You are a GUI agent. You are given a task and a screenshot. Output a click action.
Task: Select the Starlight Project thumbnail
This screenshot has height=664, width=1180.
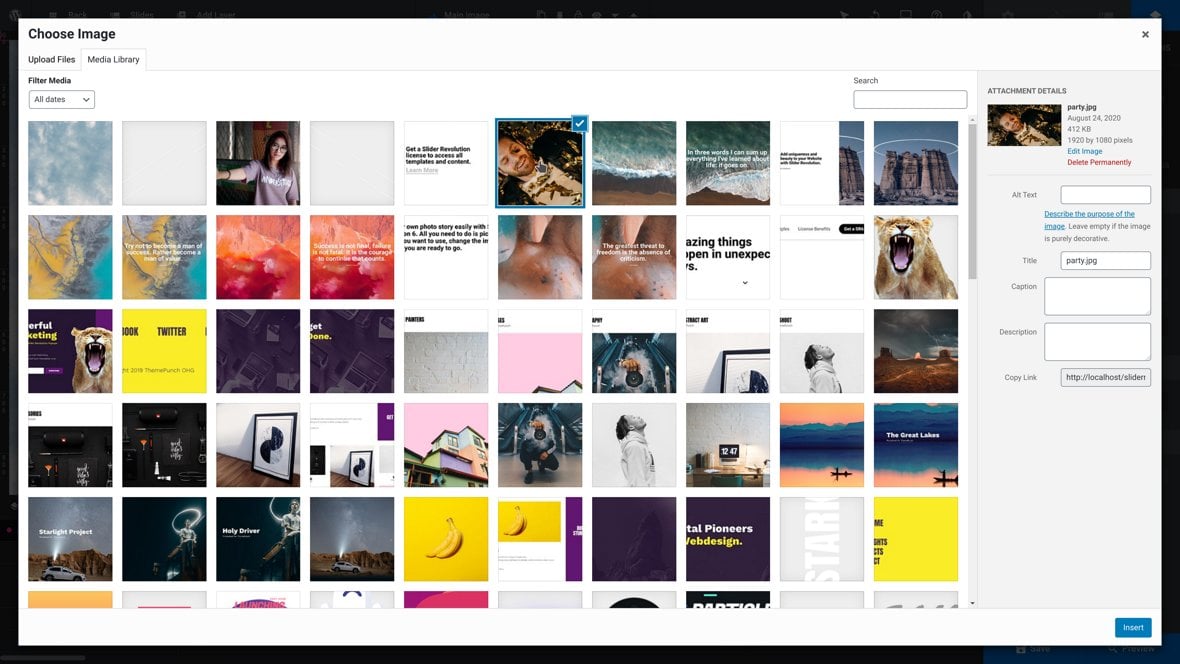click(70, 539)
